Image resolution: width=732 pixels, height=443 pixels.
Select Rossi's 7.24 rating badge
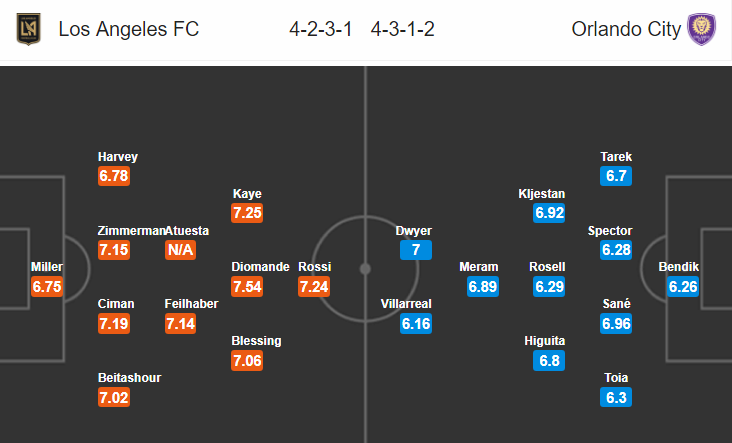(x=314, y=287)
